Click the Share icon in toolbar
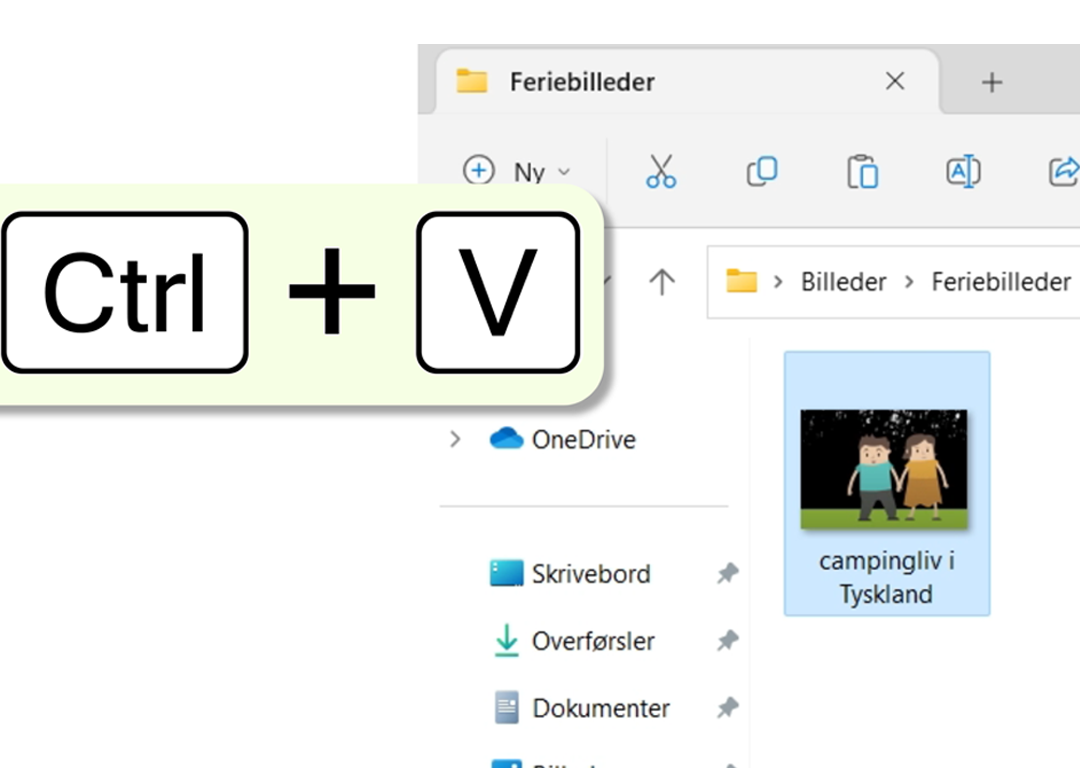 pos(1063,172)
